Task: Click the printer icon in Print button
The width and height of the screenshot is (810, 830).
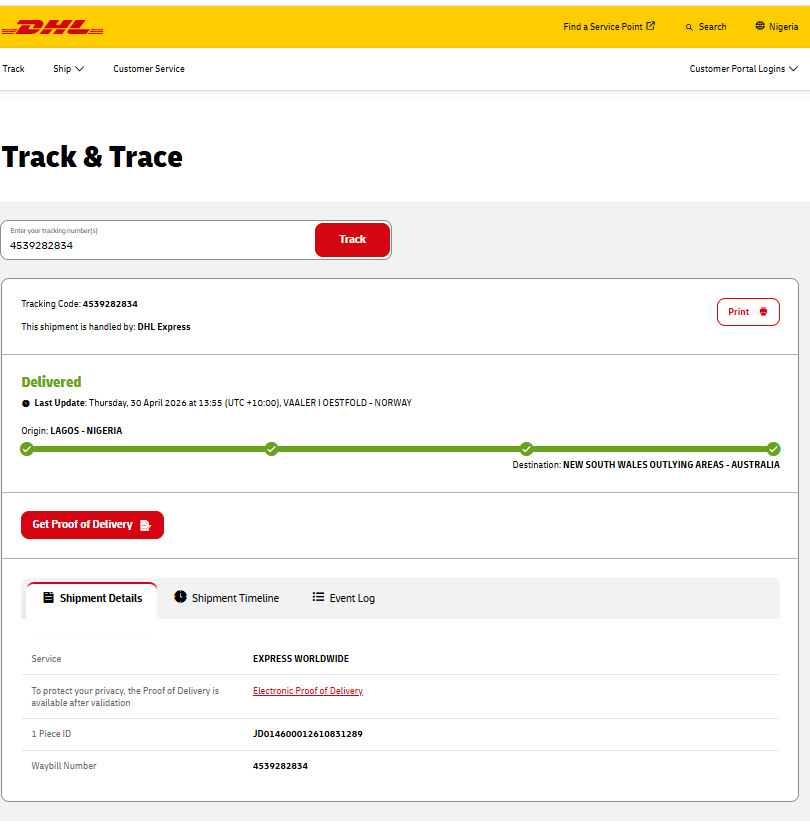Action: [763, 312]
